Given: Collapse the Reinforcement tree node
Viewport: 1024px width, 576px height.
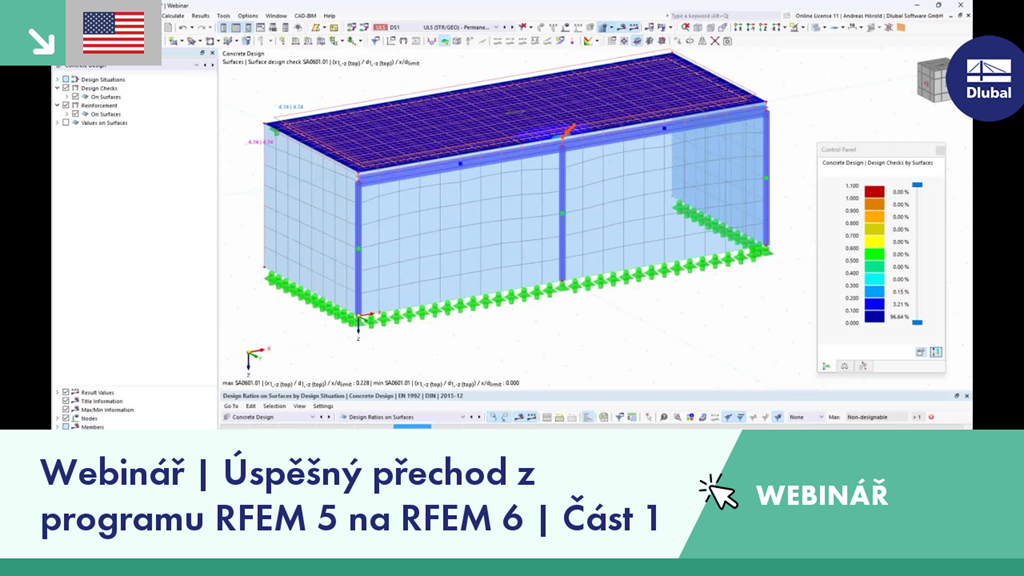Looking at the screenshot, I should [x=57, y=104].
